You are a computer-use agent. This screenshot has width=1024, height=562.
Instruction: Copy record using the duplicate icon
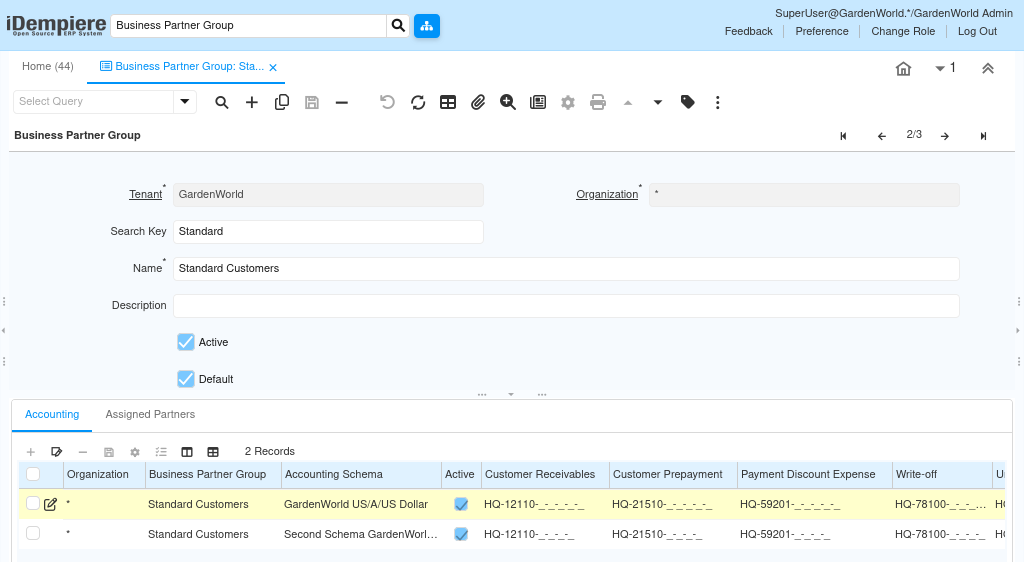point(281,102)
